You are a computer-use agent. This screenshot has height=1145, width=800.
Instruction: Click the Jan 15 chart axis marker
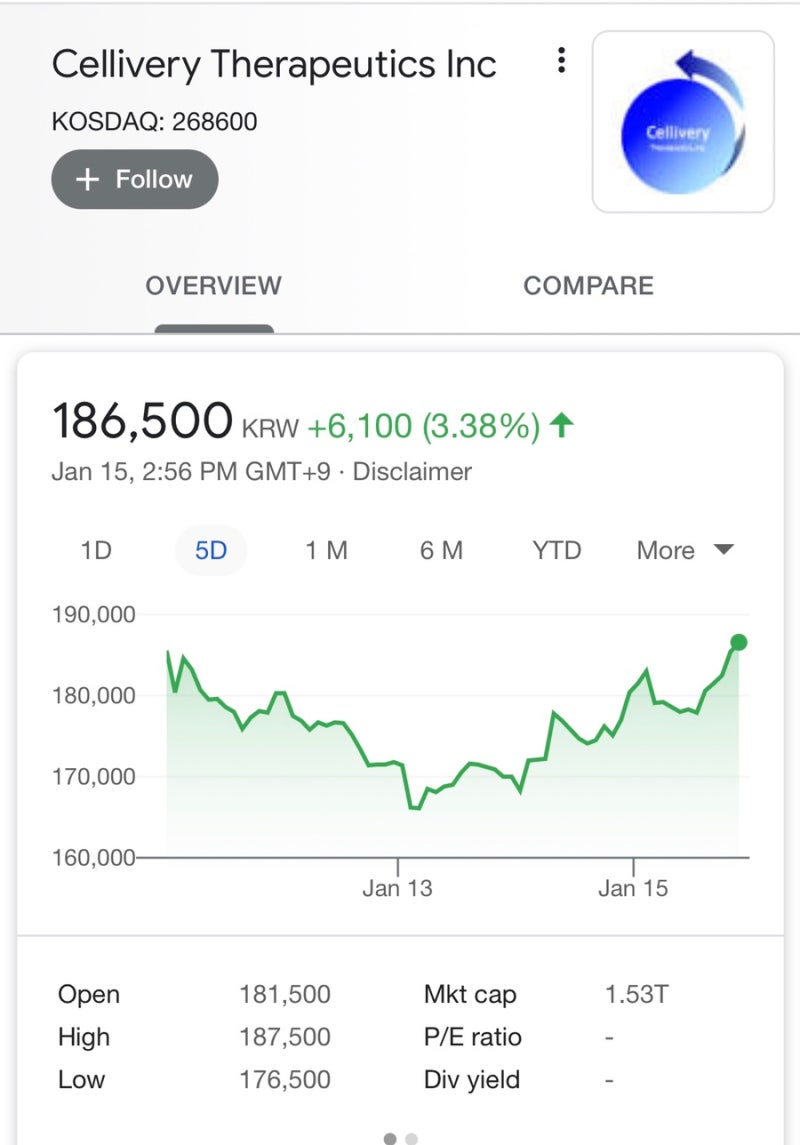click(633, 887)
